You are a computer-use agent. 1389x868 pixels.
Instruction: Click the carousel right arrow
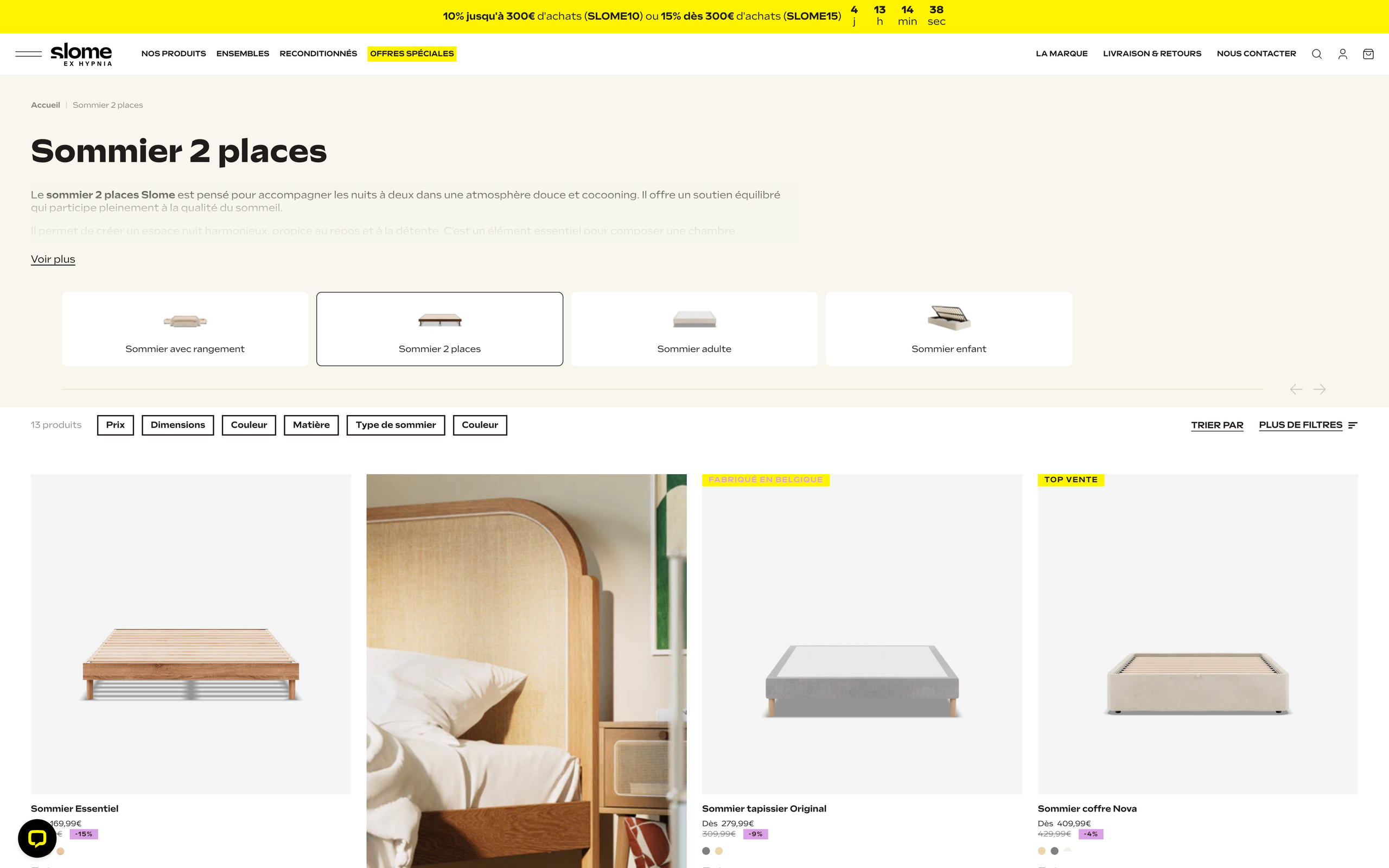pyautogui.click(x=1320, y=389)
